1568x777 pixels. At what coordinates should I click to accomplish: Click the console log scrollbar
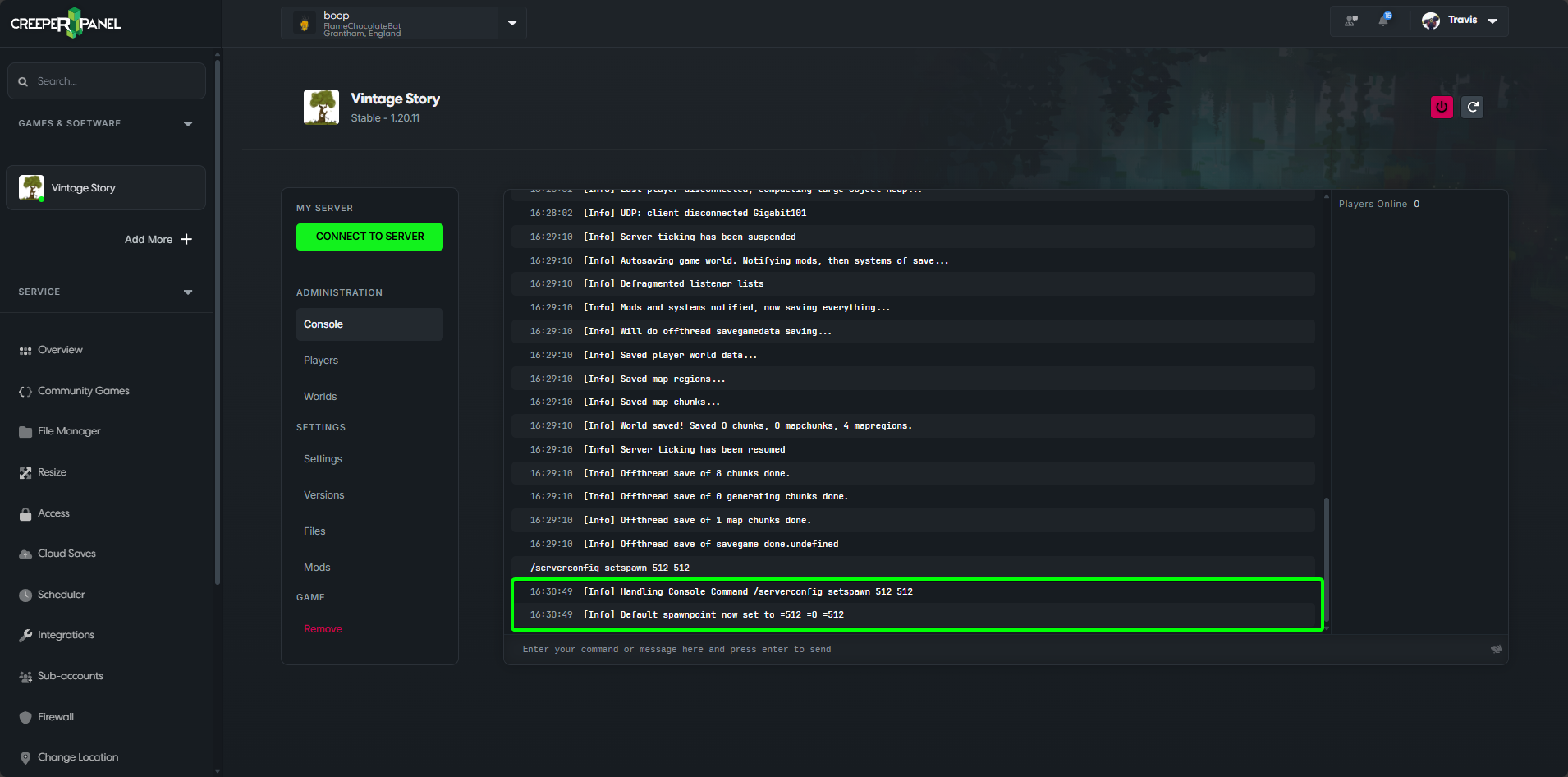pyautogui.click(x=1326, y=559)
